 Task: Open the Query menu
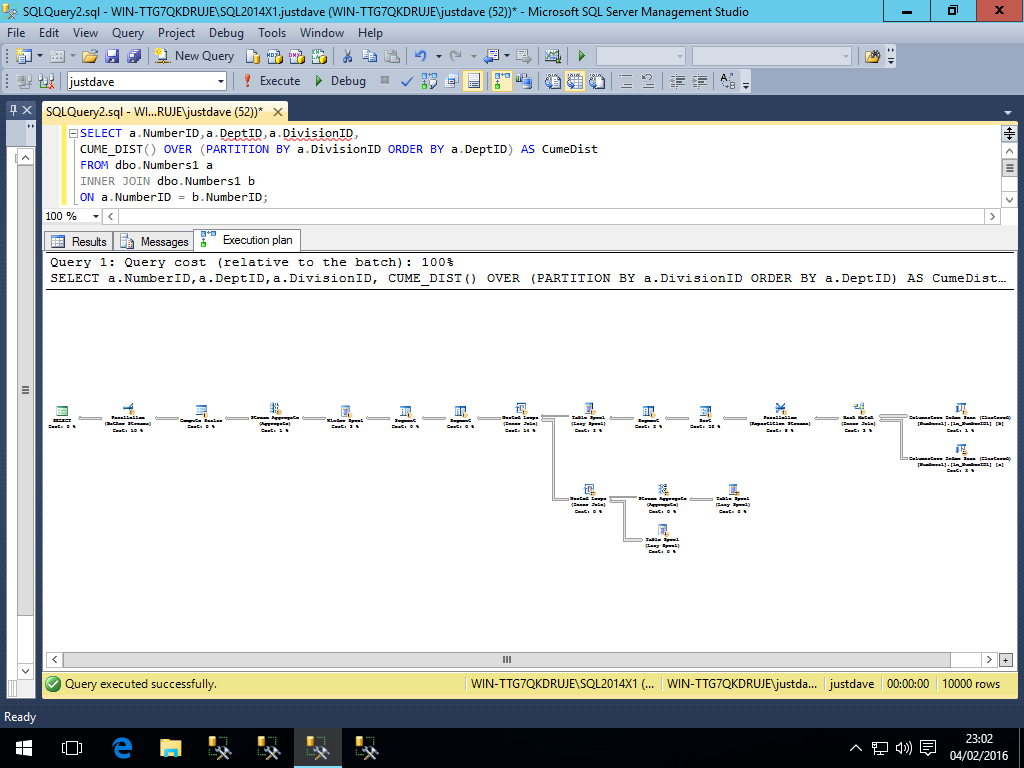128,33
